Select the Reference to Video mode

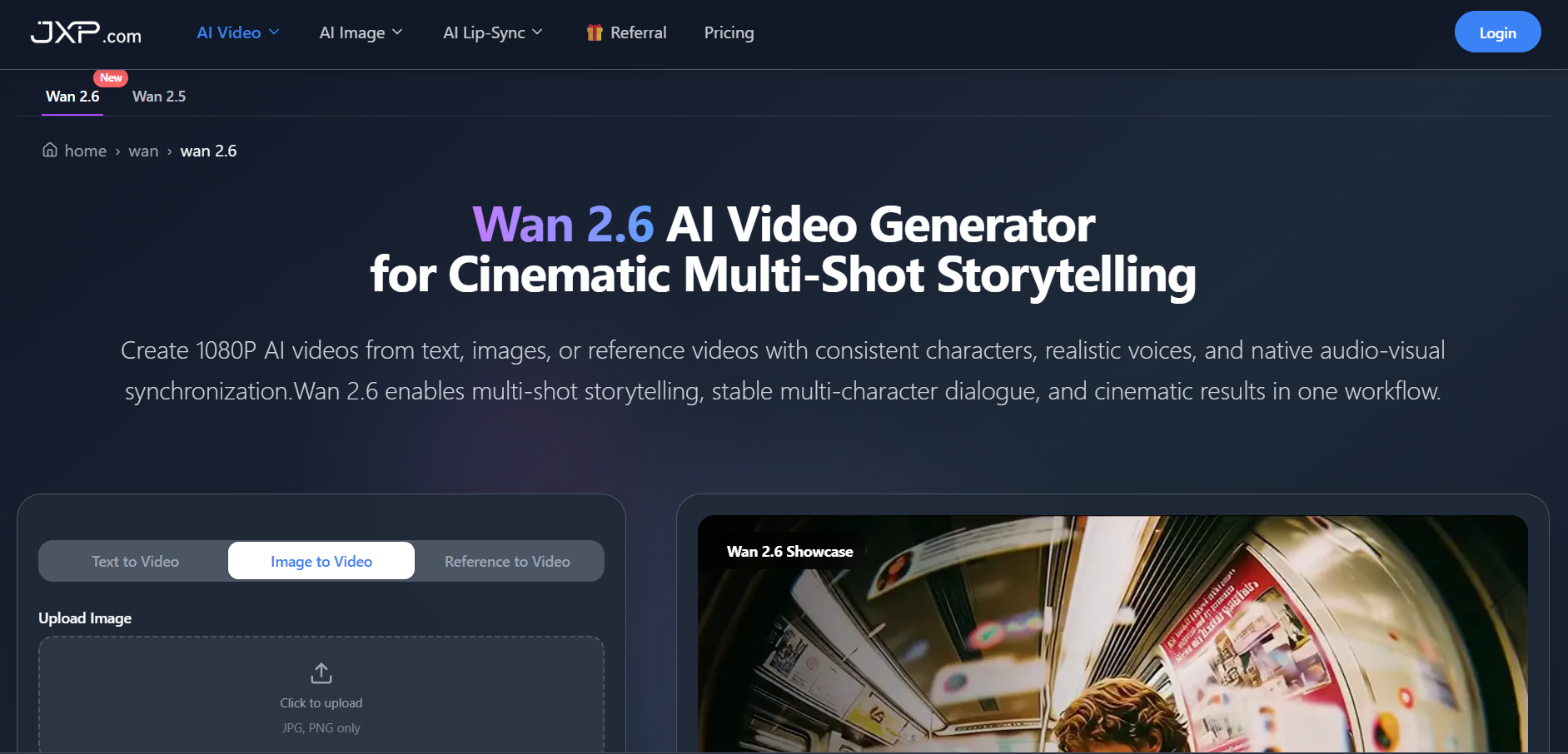[507, 561]
